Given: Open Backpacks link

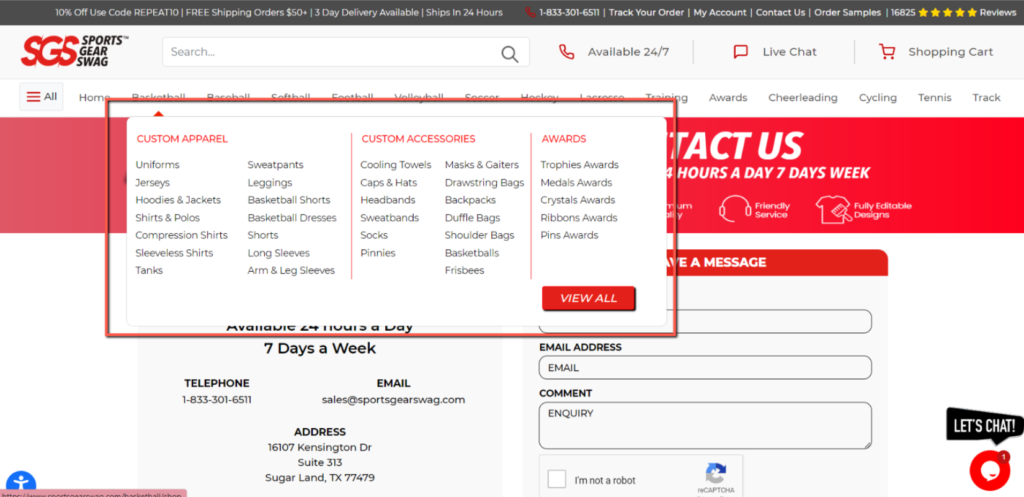Looking at the screenshot, I should (x=470, y=200).
